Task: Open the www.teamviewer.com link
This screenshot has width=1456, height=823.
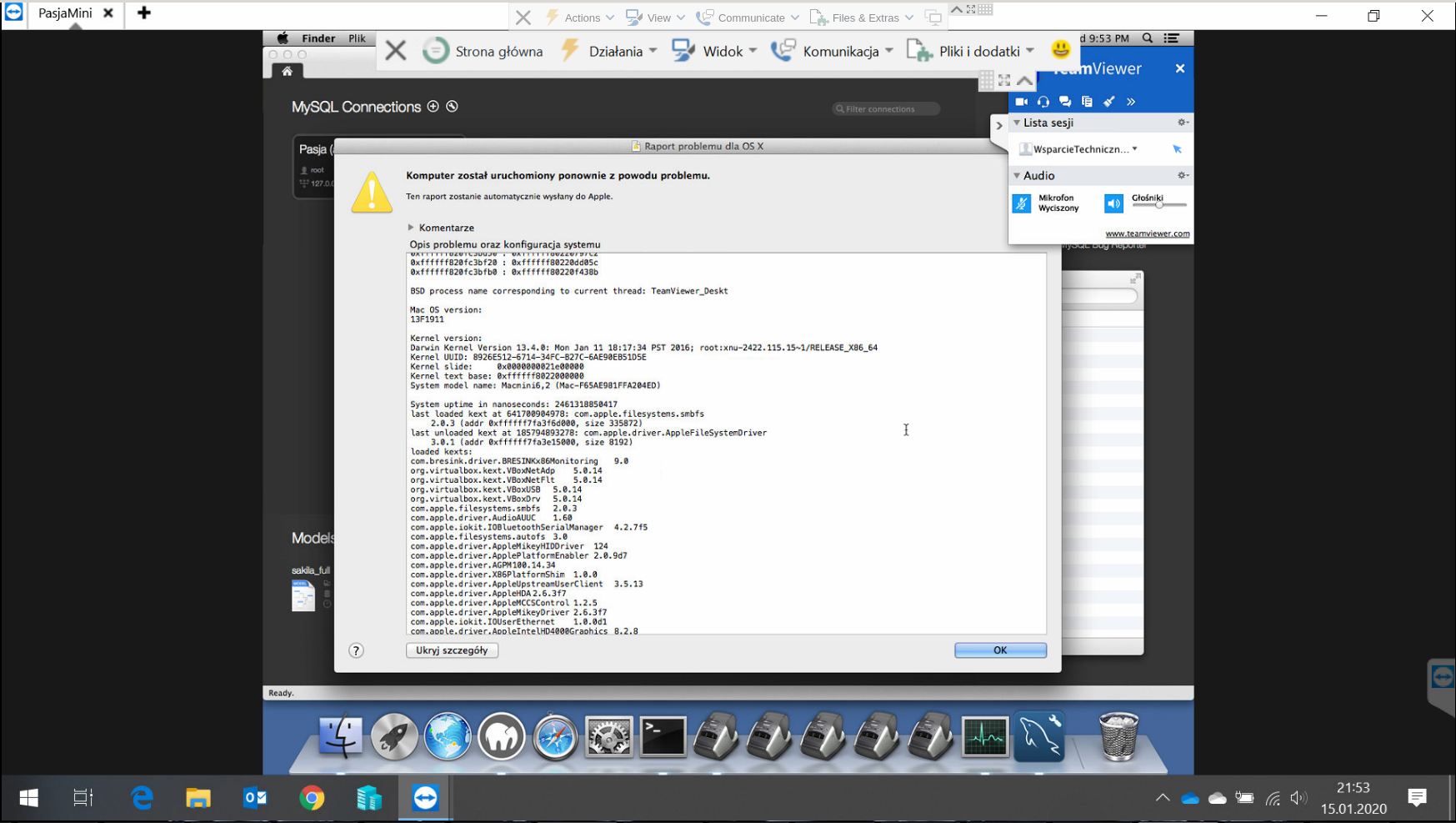Action: (x=1147, y=233)
